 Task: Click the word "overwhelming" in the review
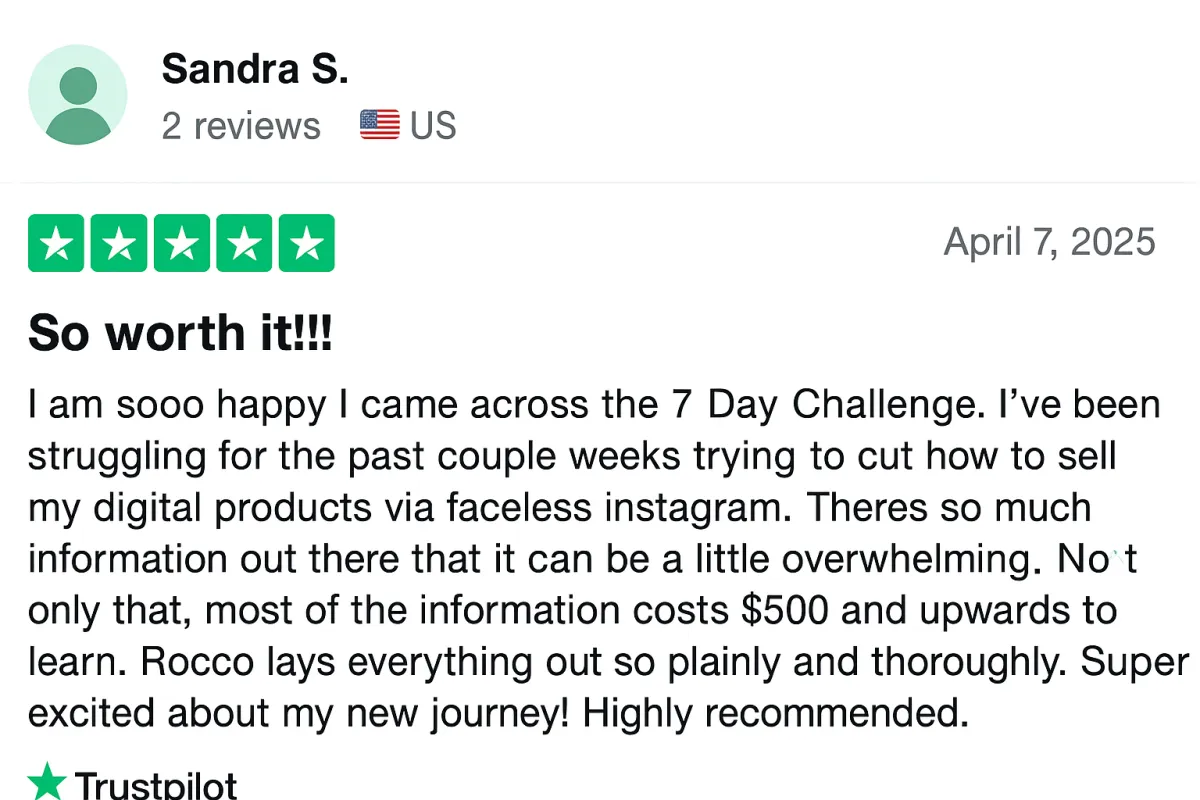(x=906, y=560)
